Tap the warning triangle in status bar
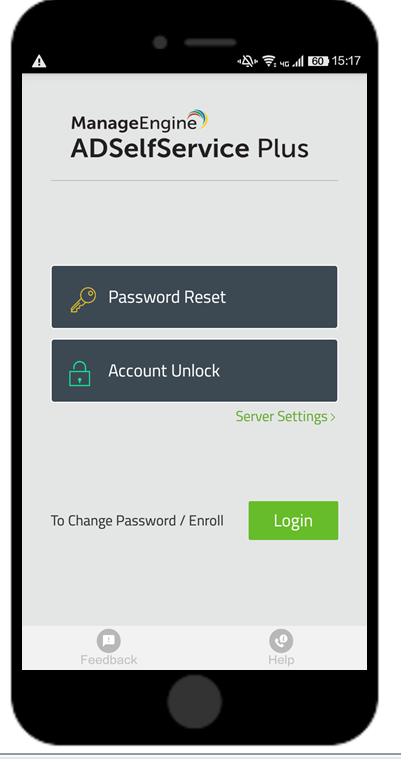The height and width of the screenshot is (759, 401). click(x=39, y=61)
